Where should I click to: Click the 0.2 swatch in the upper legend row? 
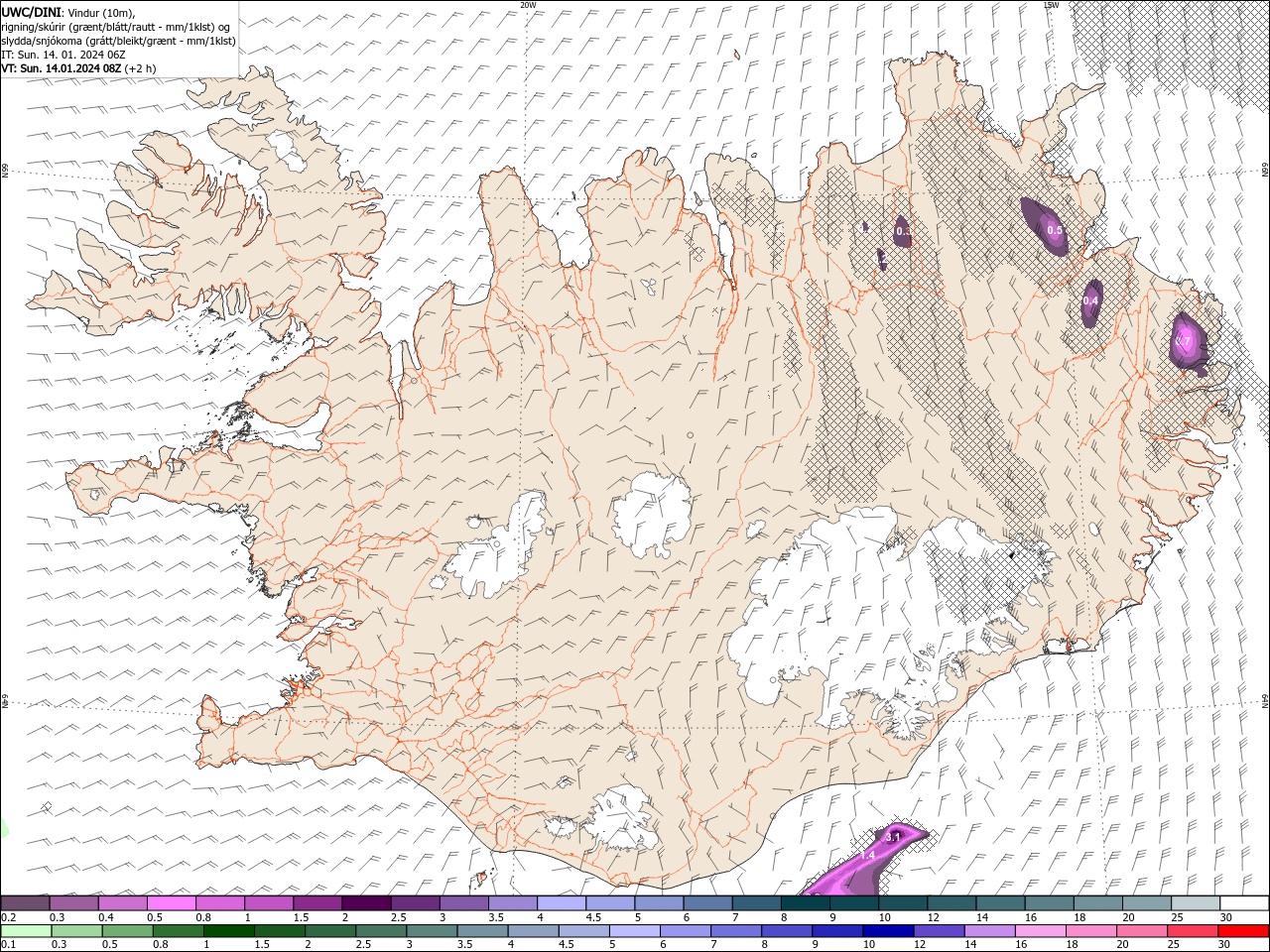point(25,903)
